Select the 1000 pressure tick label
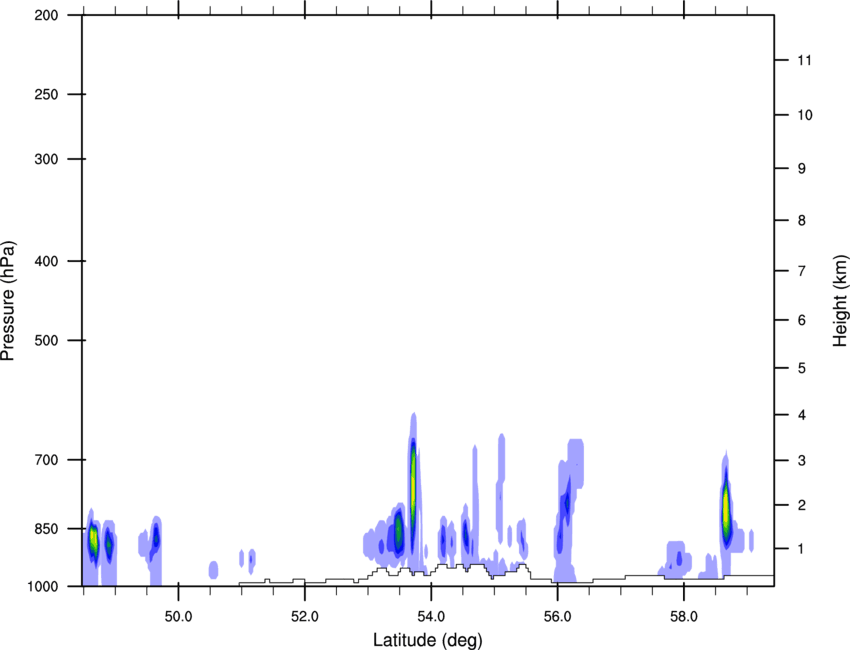The image size is (850, 650). (x=43, y=586)
